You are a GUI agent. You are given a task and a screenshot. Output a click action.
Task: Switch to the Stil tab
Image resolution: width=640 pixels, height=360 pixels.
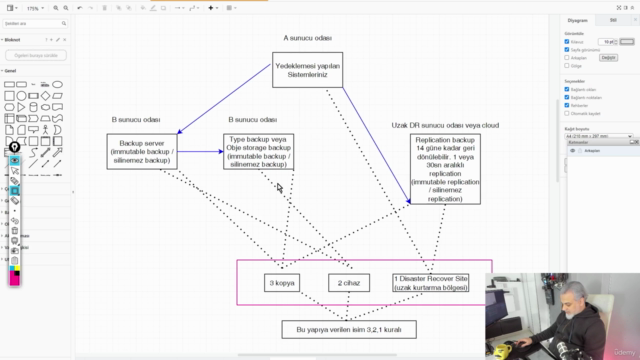click(x=613, y=20)
